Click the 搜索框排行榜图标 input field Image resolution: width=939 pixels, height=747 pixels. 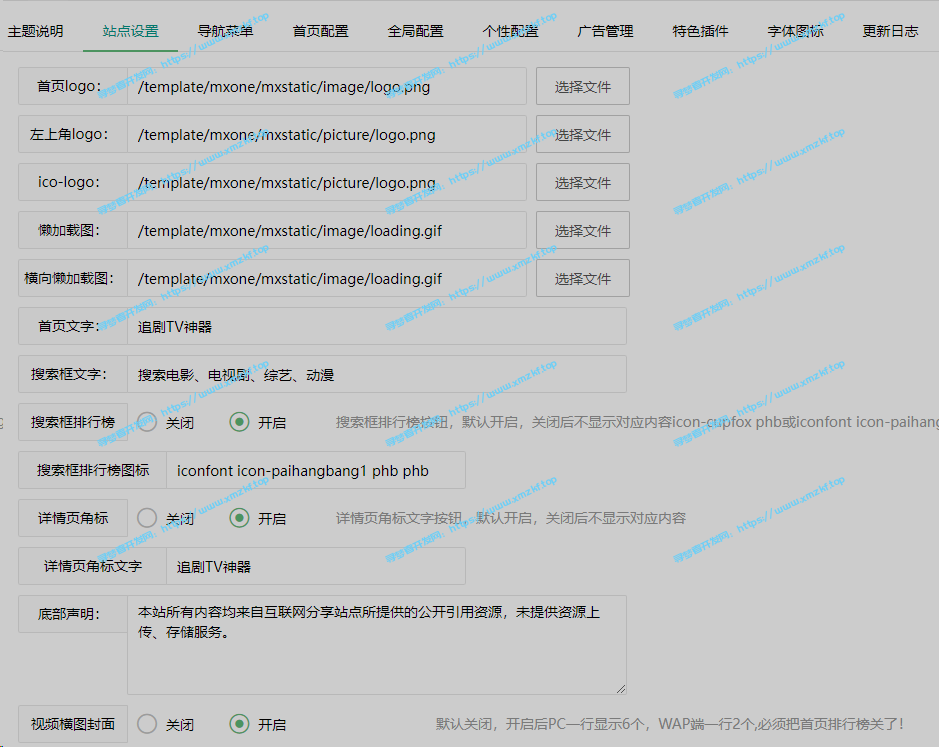[316, 470]
